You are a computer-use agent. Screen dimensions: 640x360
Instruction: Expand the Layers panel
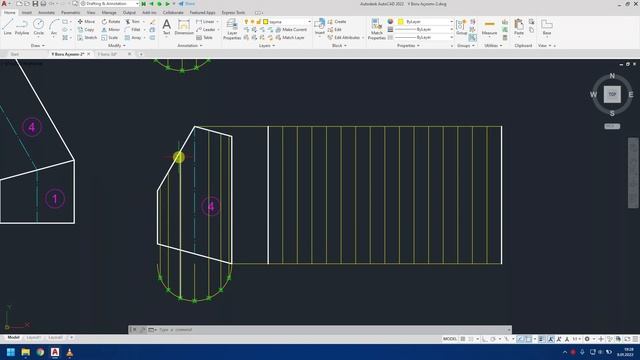click(x=267, y=46)
